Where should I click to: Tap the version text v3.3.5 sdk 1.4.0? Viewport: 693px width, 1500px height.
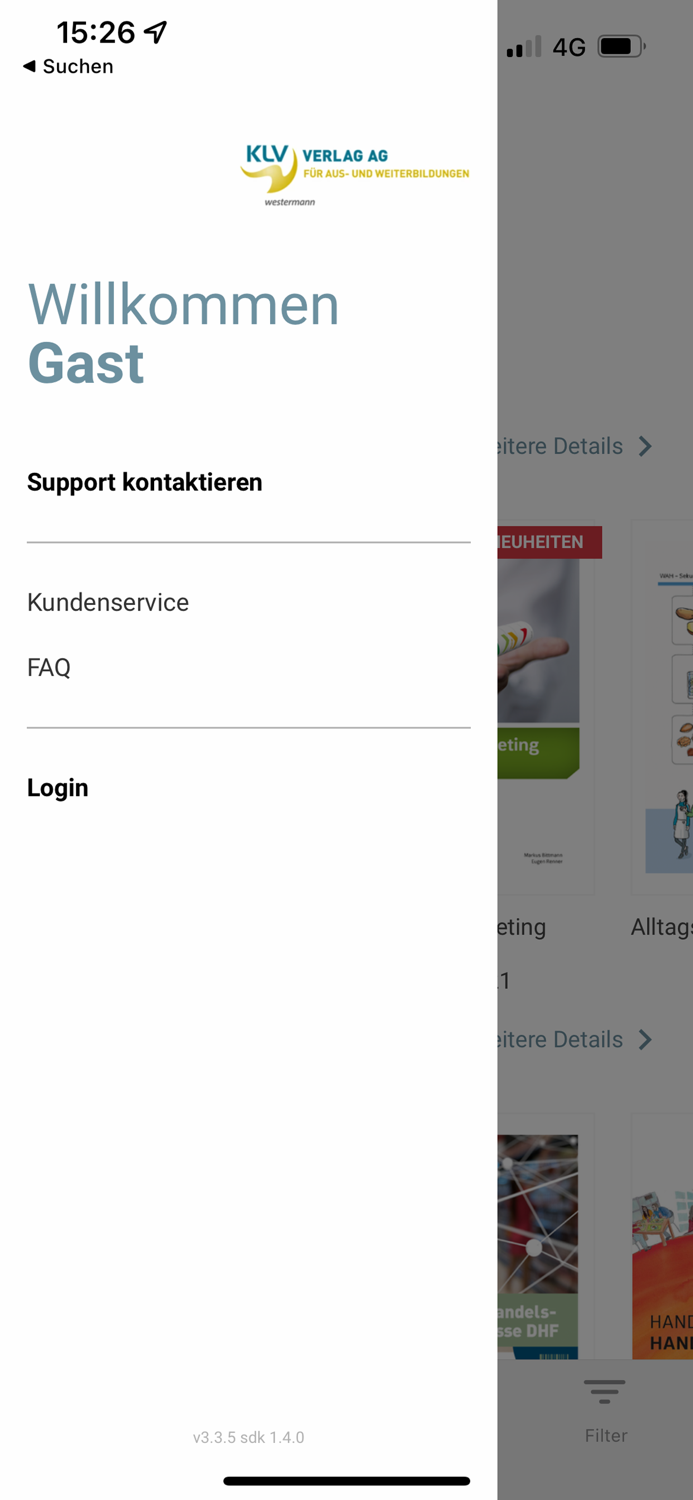[247, 1437]
